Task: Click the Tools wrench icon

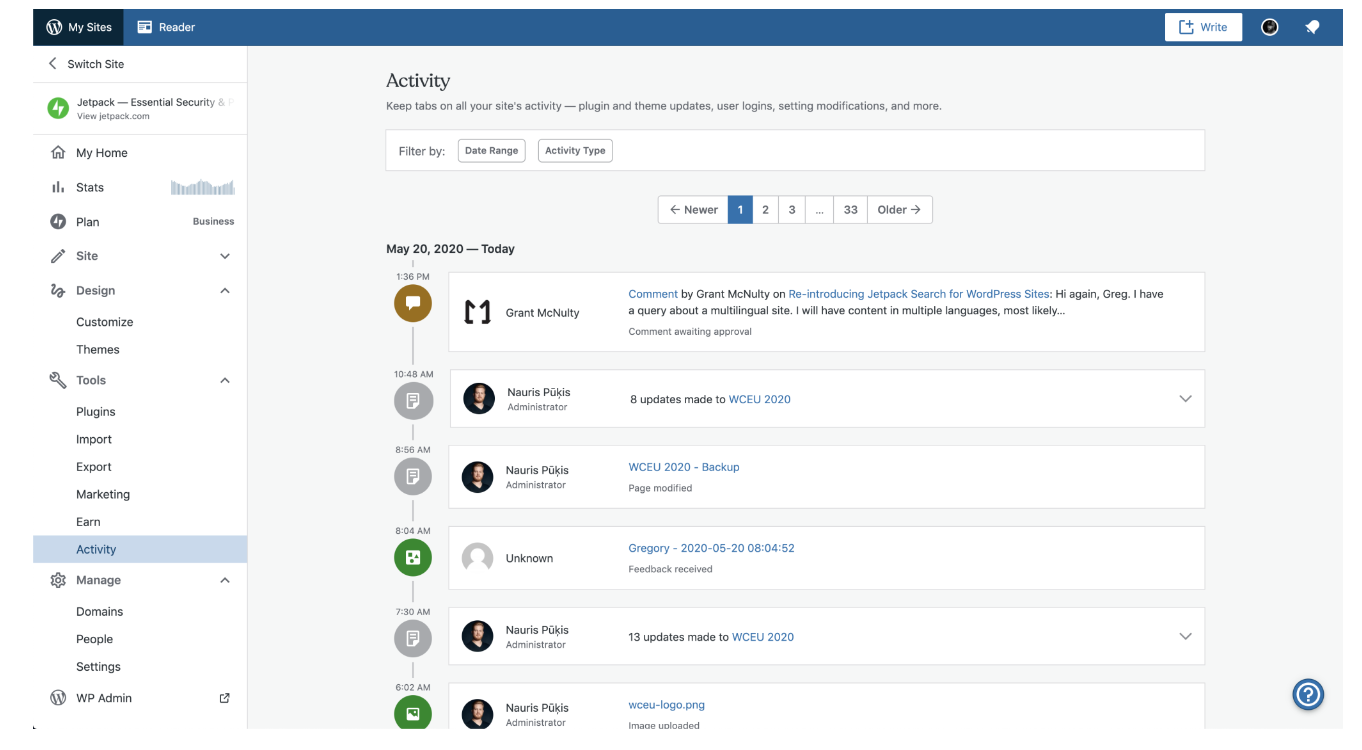Action: click(x=57, y=380)
